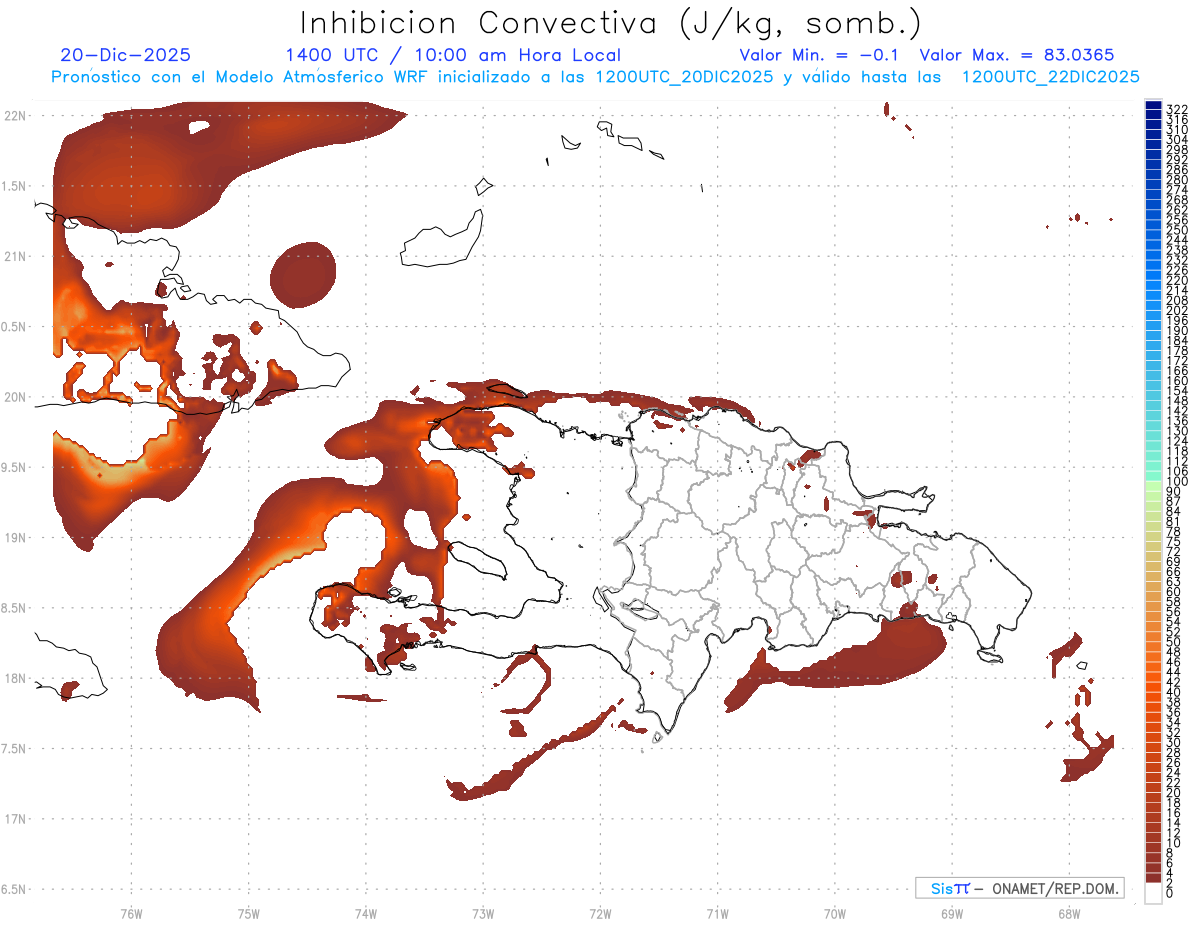Image resolution: width=1200 pixels, height=927 pixels.
Task: Click the '21N' latitude label
Action: (x=15, y=257)
